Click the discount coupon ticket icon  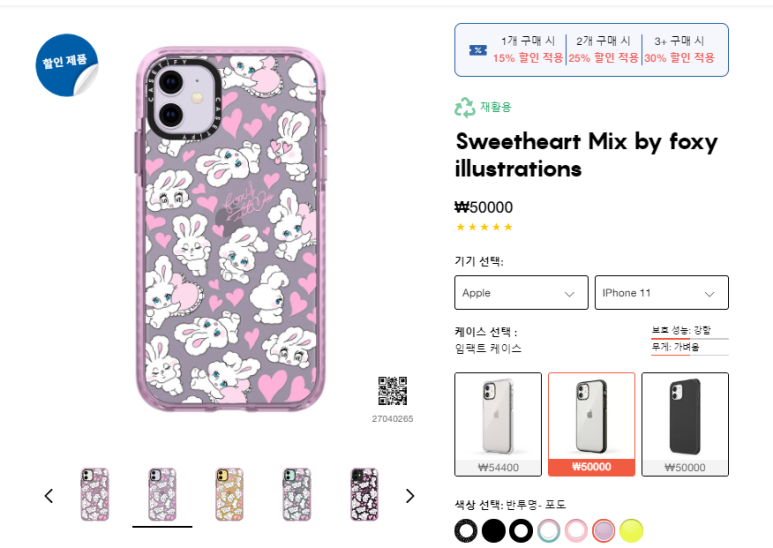point(478,50)
